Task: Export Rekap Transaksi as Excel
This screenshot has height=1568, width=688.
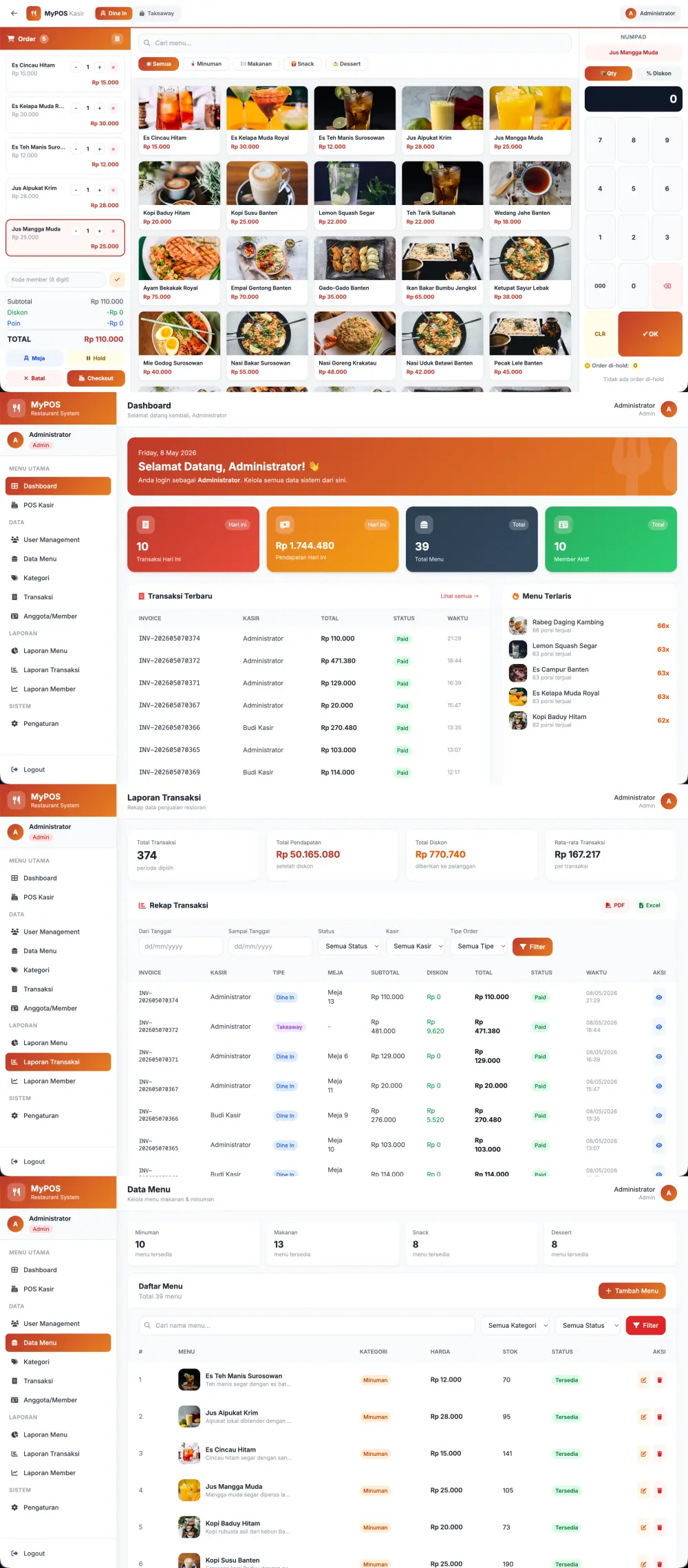Action: (x=649, y=905)
